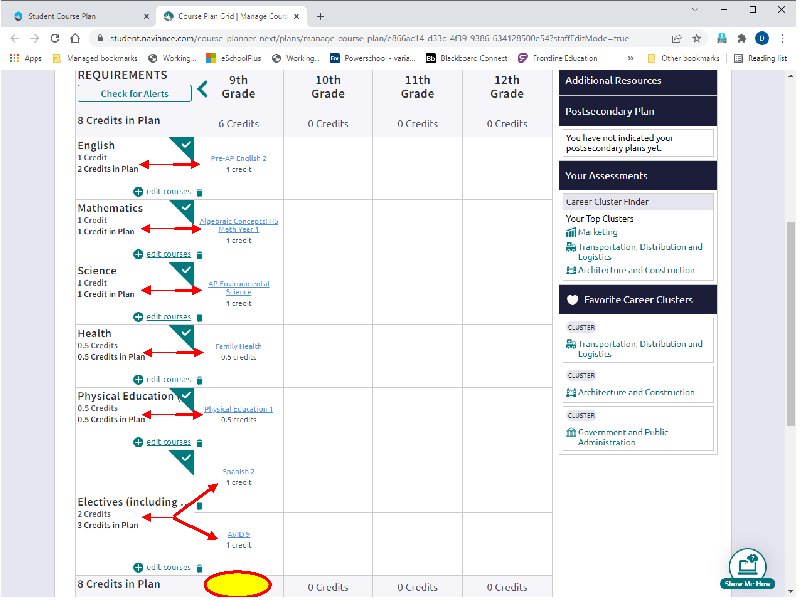Switch to the Student Course Plan tab
The image size is (800, 600).
pyautogui.click(x=82, y=16)
